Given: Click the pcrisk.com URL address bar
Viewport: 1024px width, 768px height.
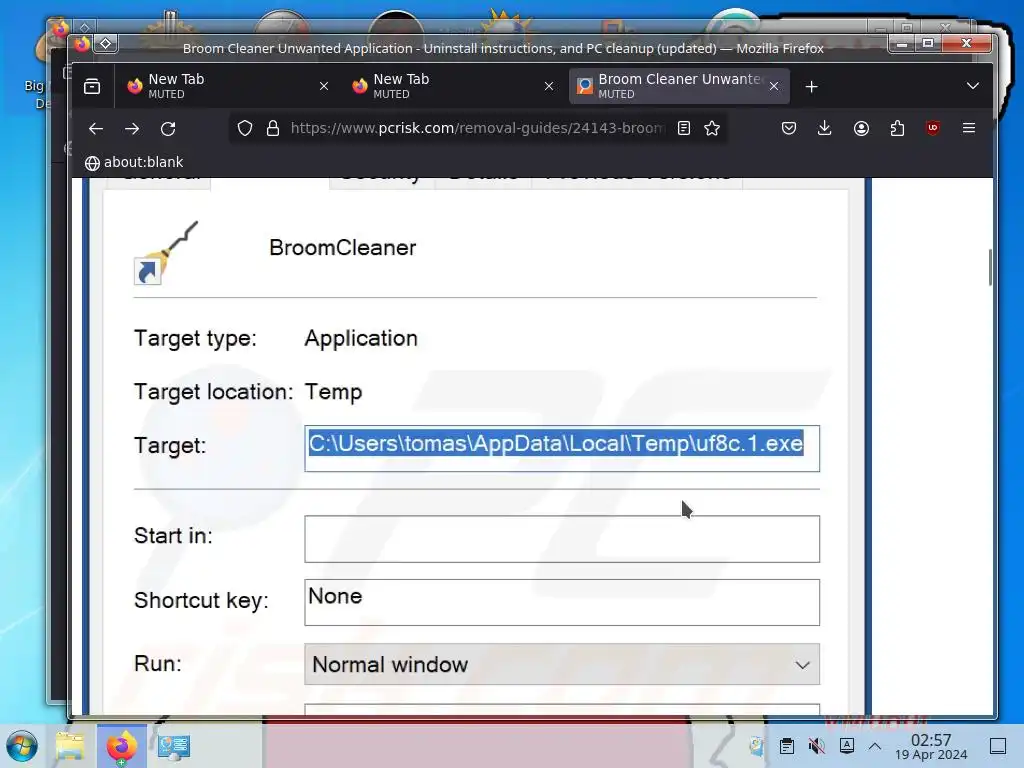Looking at the screenshot, I should [477, 128].
